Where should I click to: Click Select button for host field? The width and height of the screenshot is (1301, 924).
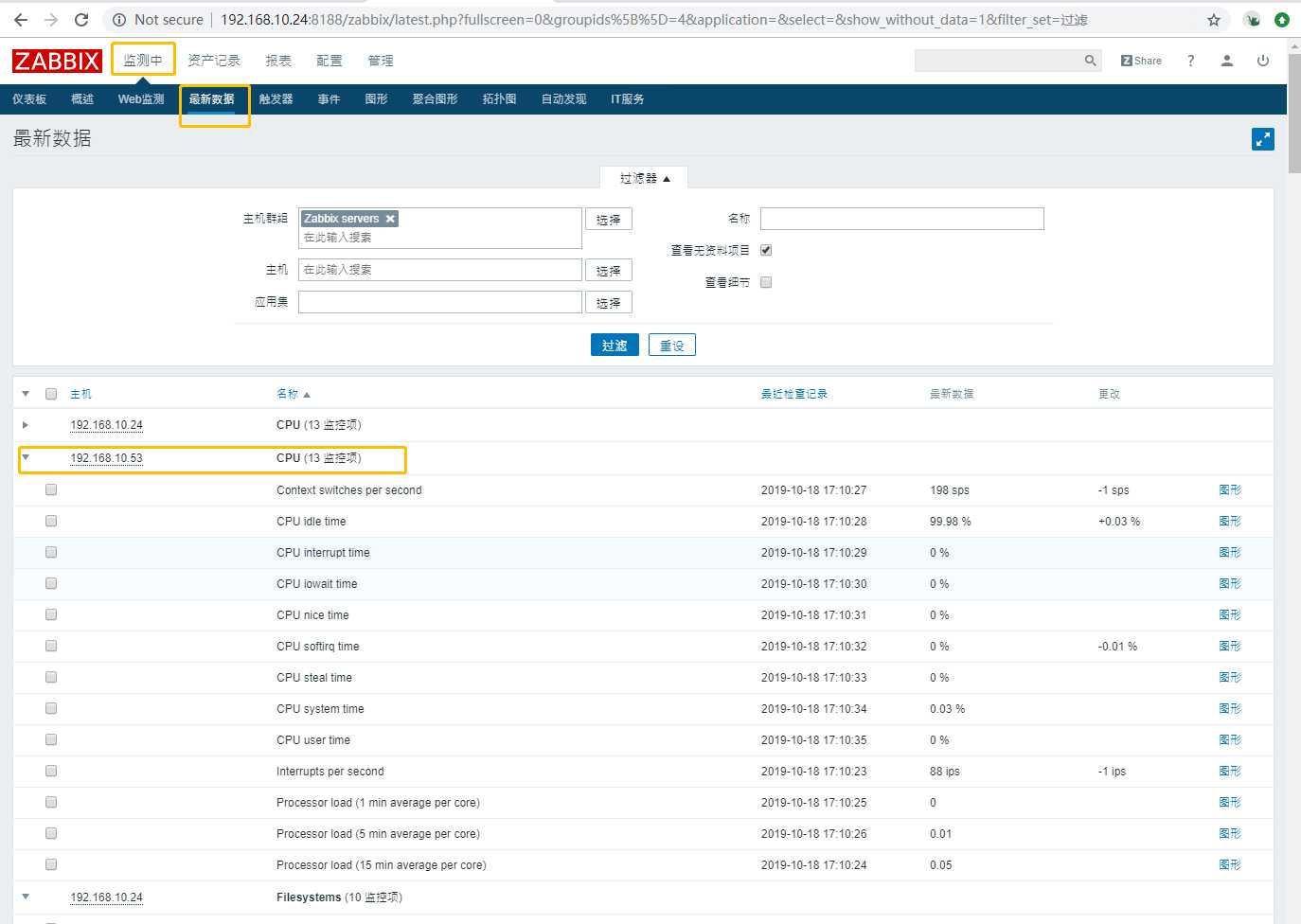609,270
